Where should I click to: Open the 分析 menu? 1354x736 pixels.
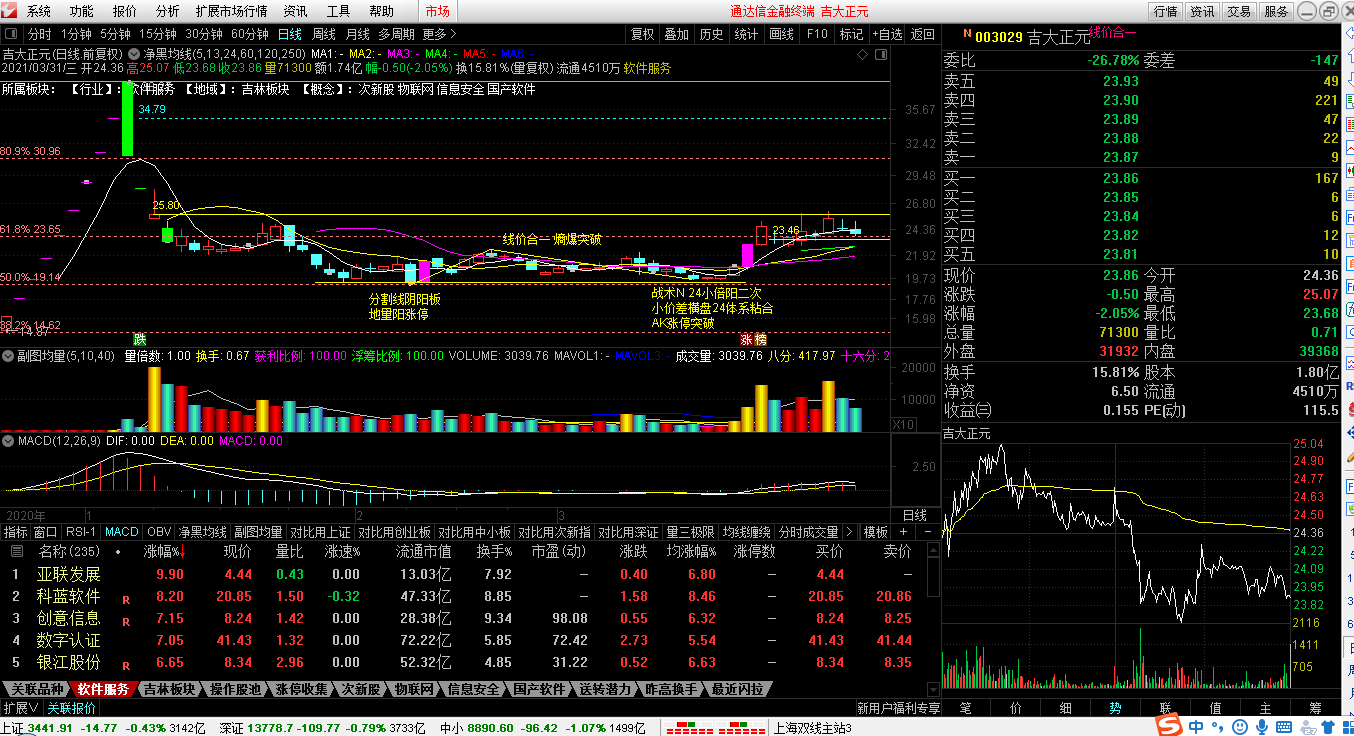(x=167, y=11)
